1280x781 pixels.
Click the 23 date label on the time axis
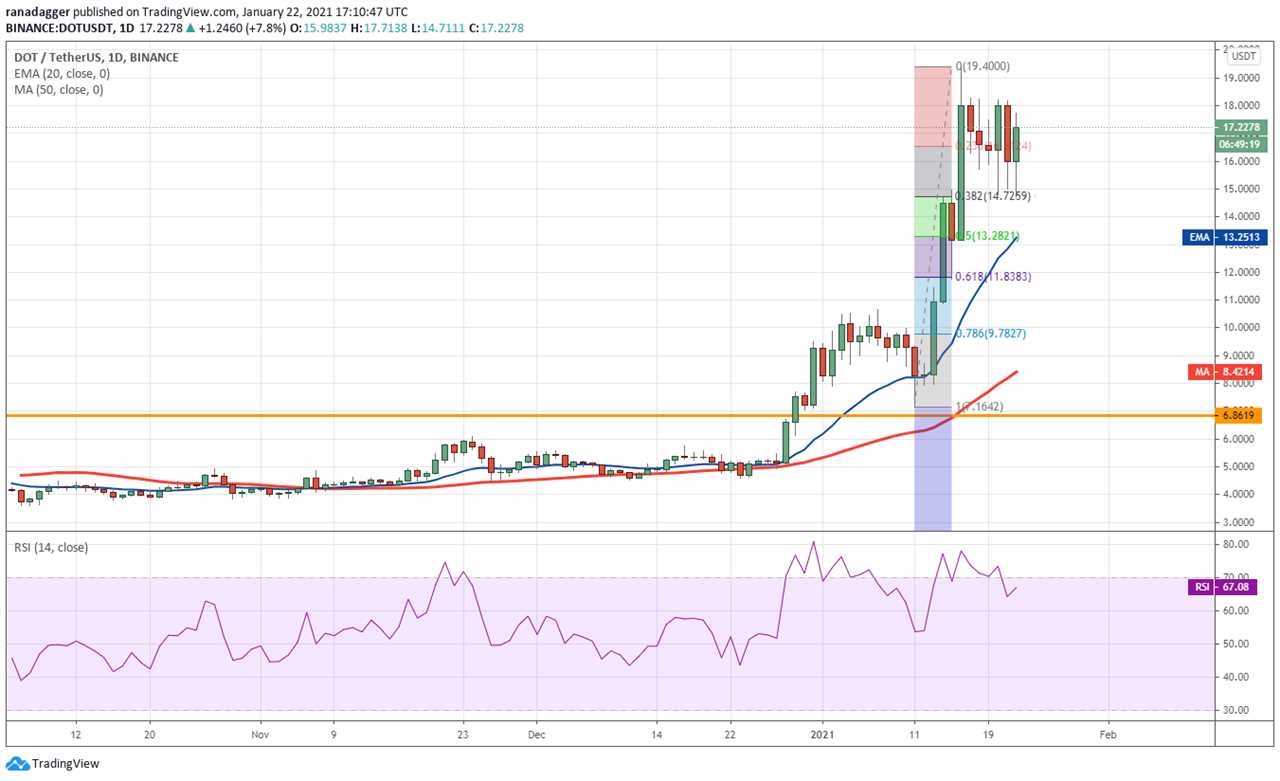click(x=462, y=733)
